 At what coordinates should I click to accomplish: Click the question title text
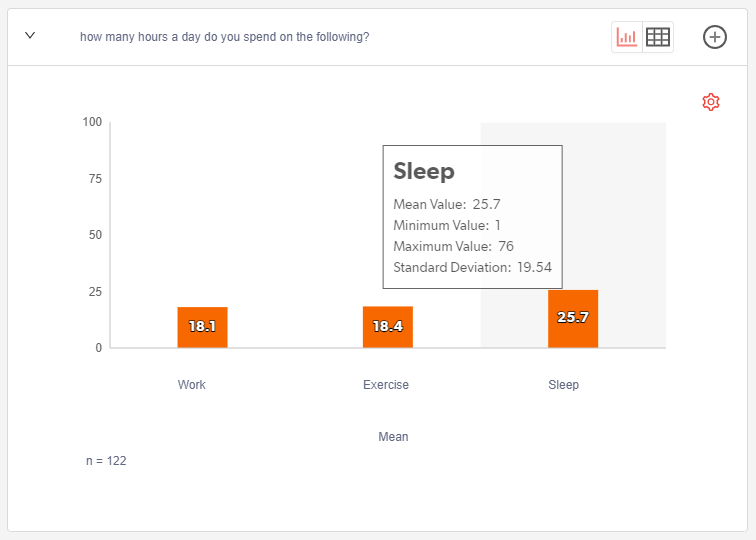coord(224,37)
